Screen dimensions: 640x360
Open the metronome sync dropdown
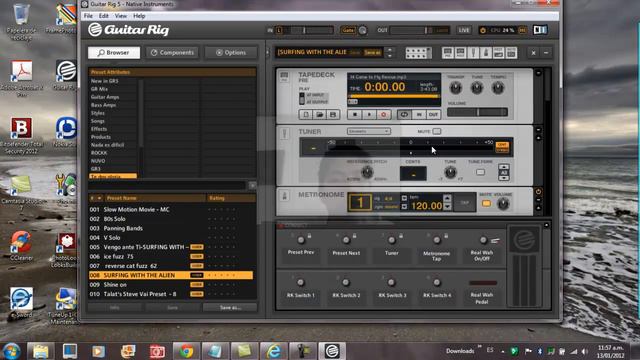(x=404, y=207)
